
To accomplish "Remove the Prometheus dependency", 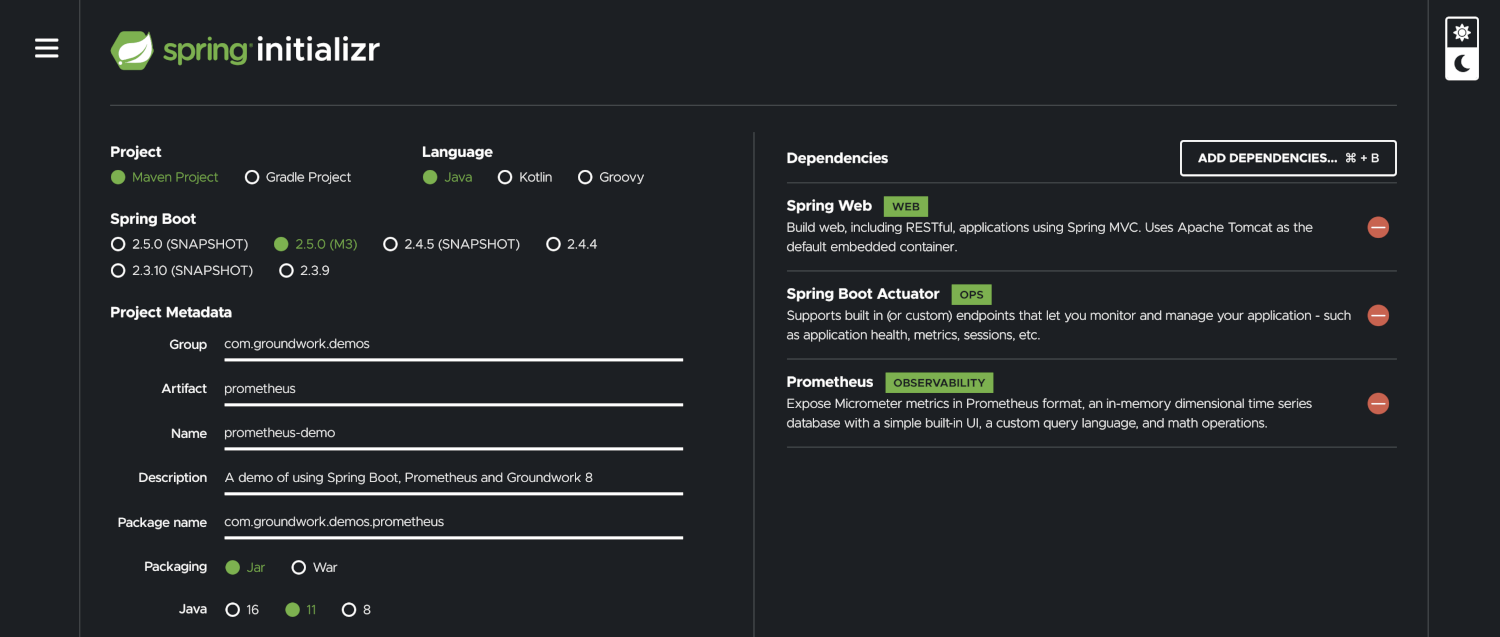I will click(x=1378, y=404).
